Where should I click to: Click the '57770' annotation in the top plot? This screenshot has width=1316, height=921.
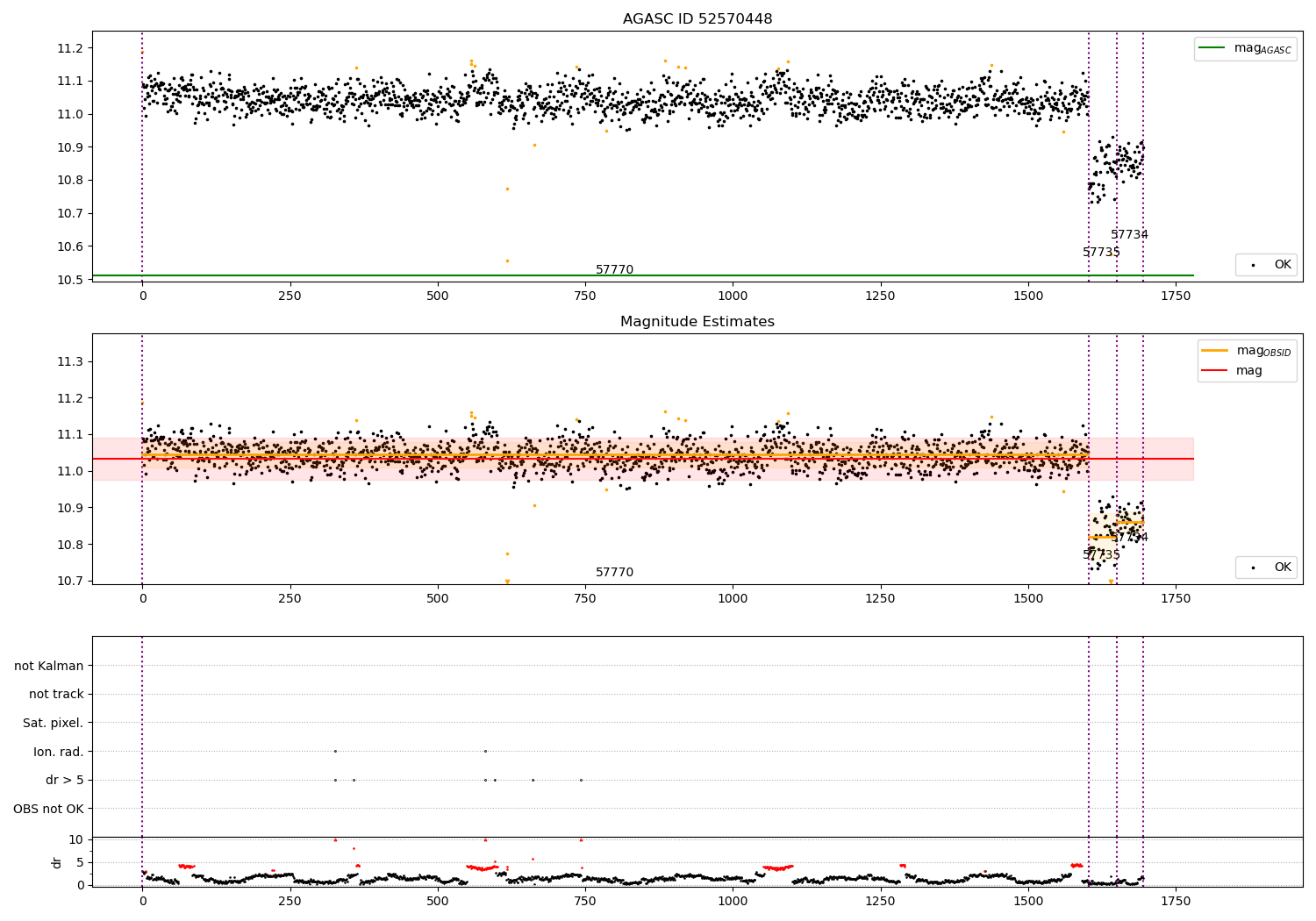(x=614, y=270)
